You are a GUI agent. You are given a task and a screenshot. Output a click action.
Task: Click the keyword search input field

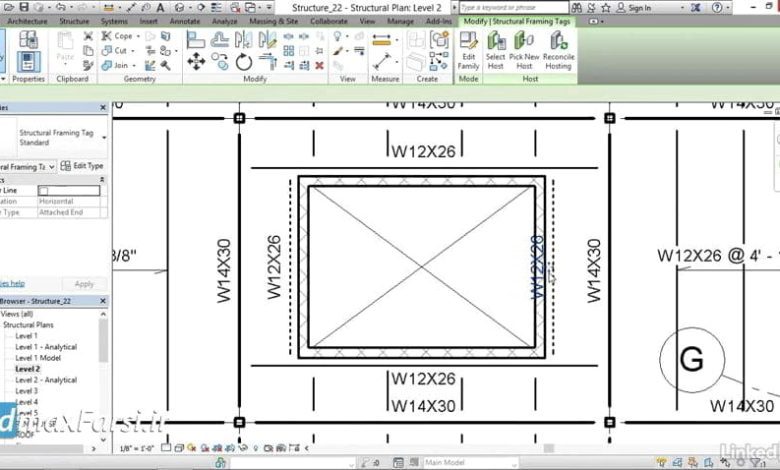(x=508, y=8)
